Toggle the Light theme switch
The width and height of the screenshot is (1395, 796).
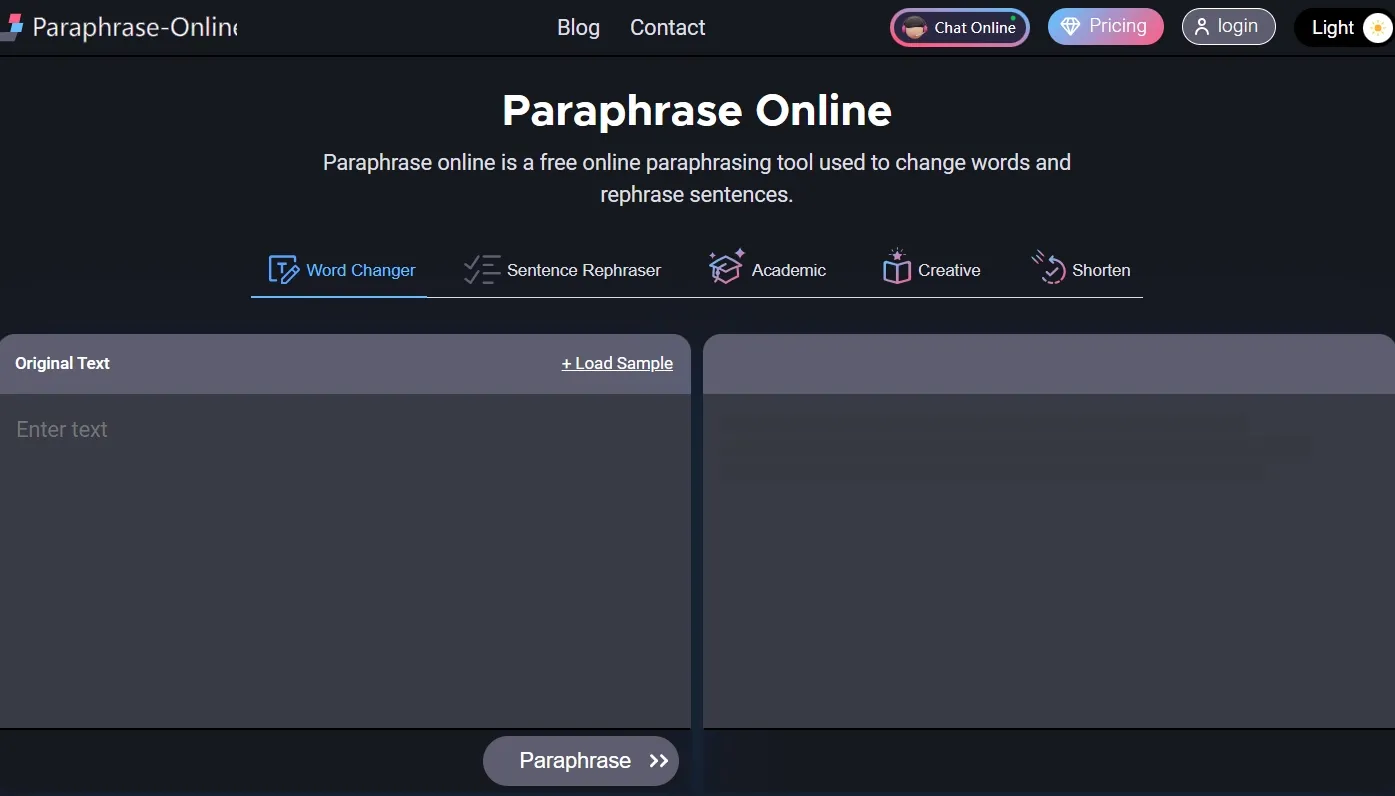[1344, 28]
